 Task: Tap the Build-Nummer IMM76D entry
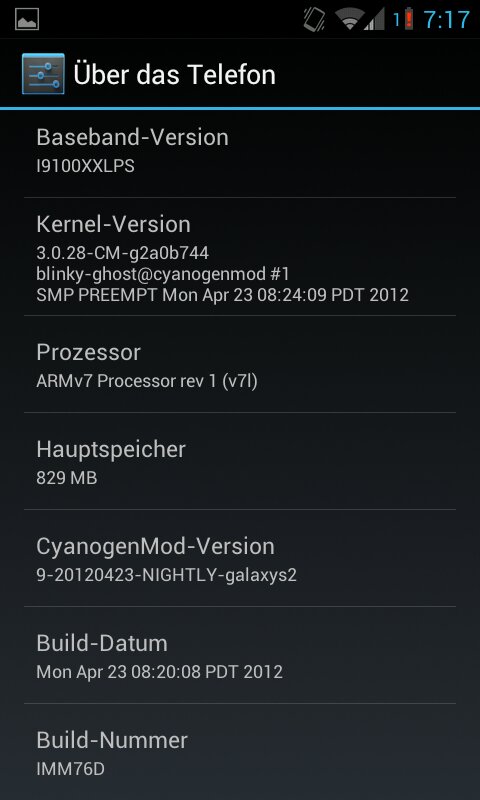(240, 752)
